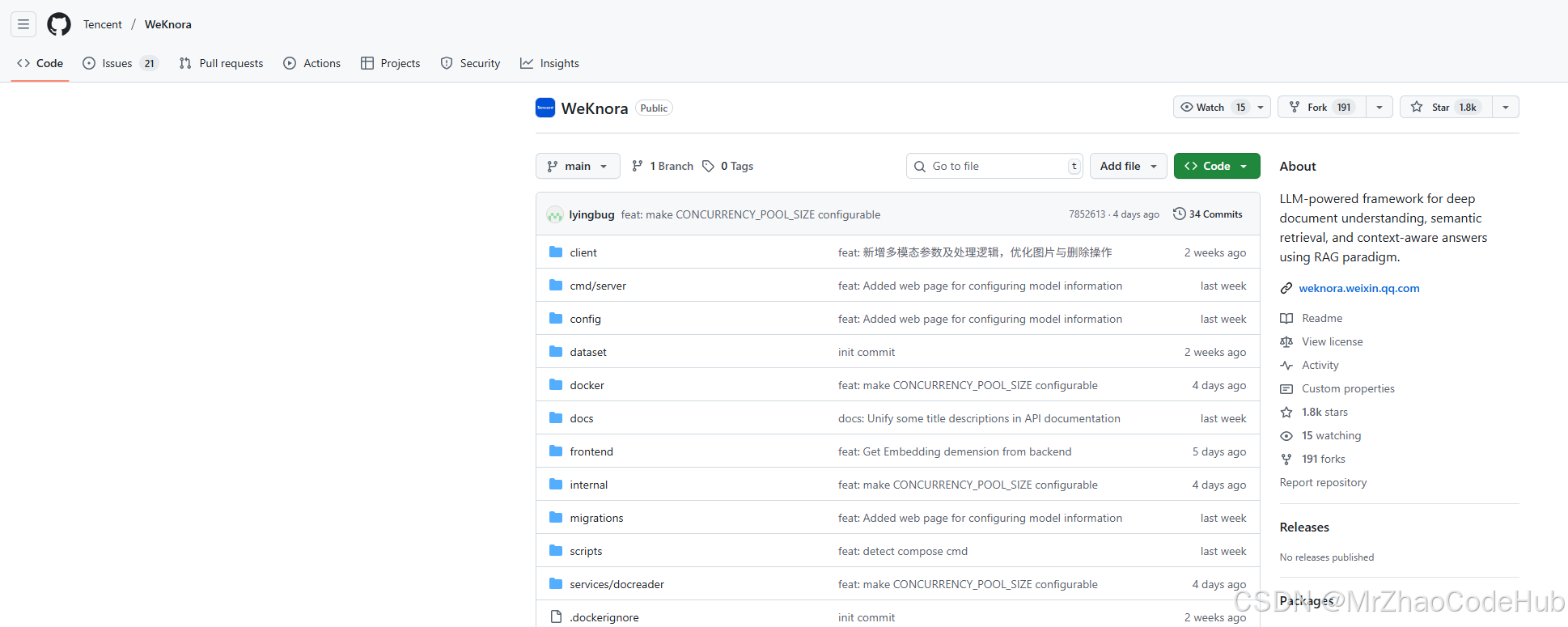The height and width of the screenshot is (627, 1568).
Task: Open the migrations folder name
Action: point(596,518)
